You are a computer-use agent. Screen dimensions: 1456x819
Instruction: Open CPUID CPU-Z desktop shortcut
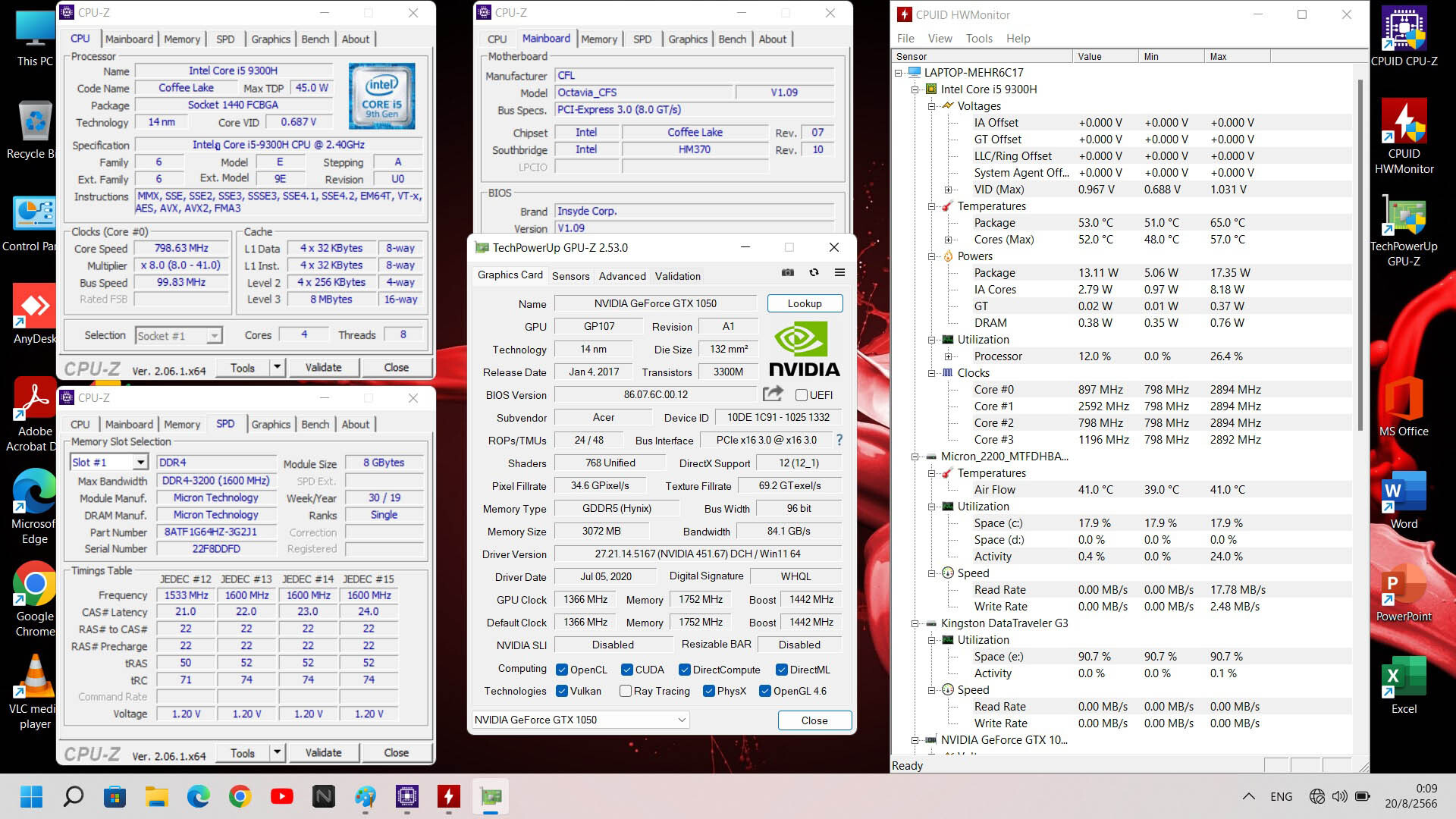tap(1404, 36)
